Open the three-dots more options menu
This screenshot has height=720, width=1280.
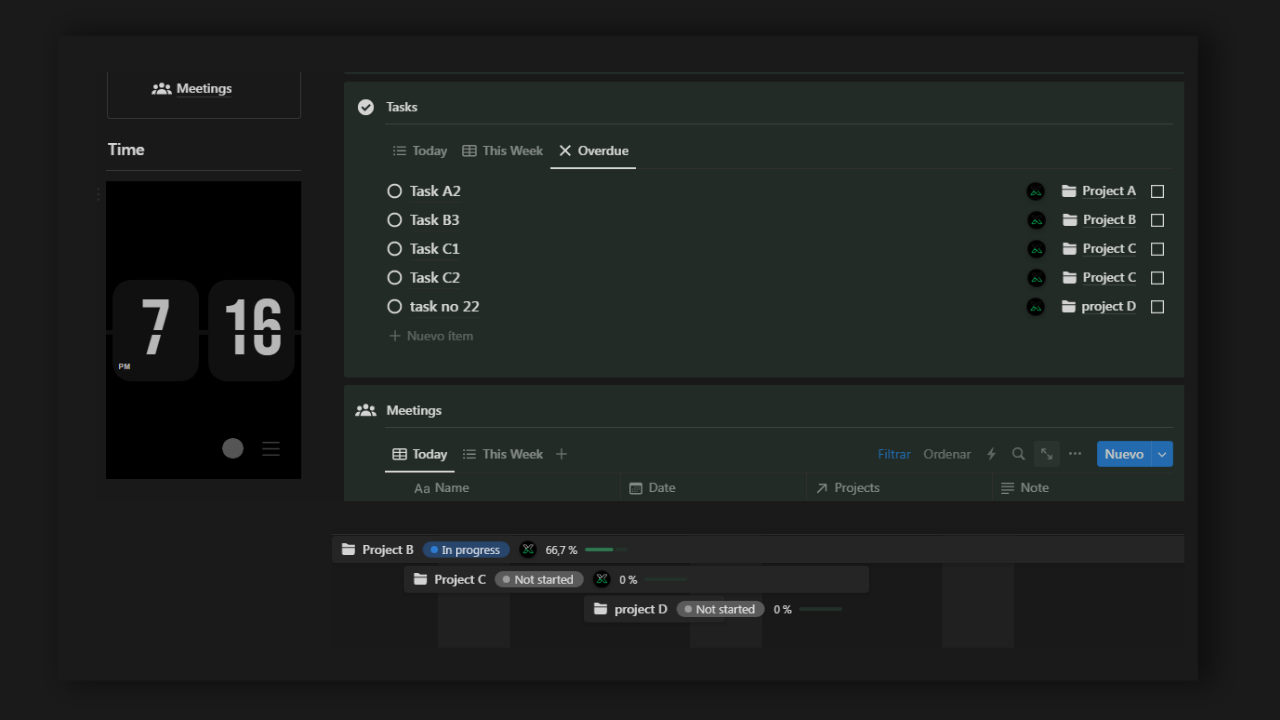tap(1075, 454)
